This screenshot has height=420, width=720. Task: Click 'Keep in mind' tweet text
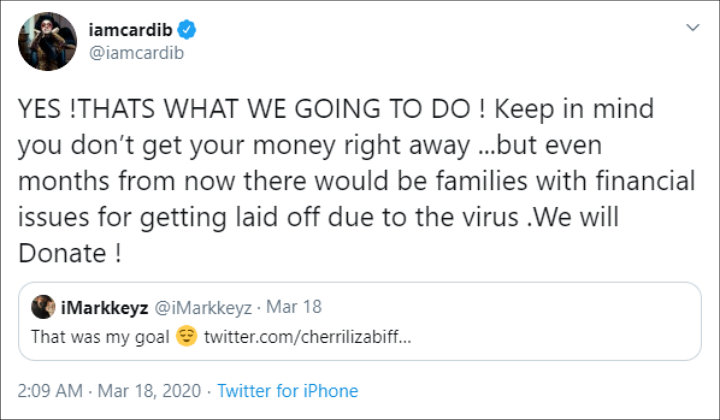click(x=574, y=109)
